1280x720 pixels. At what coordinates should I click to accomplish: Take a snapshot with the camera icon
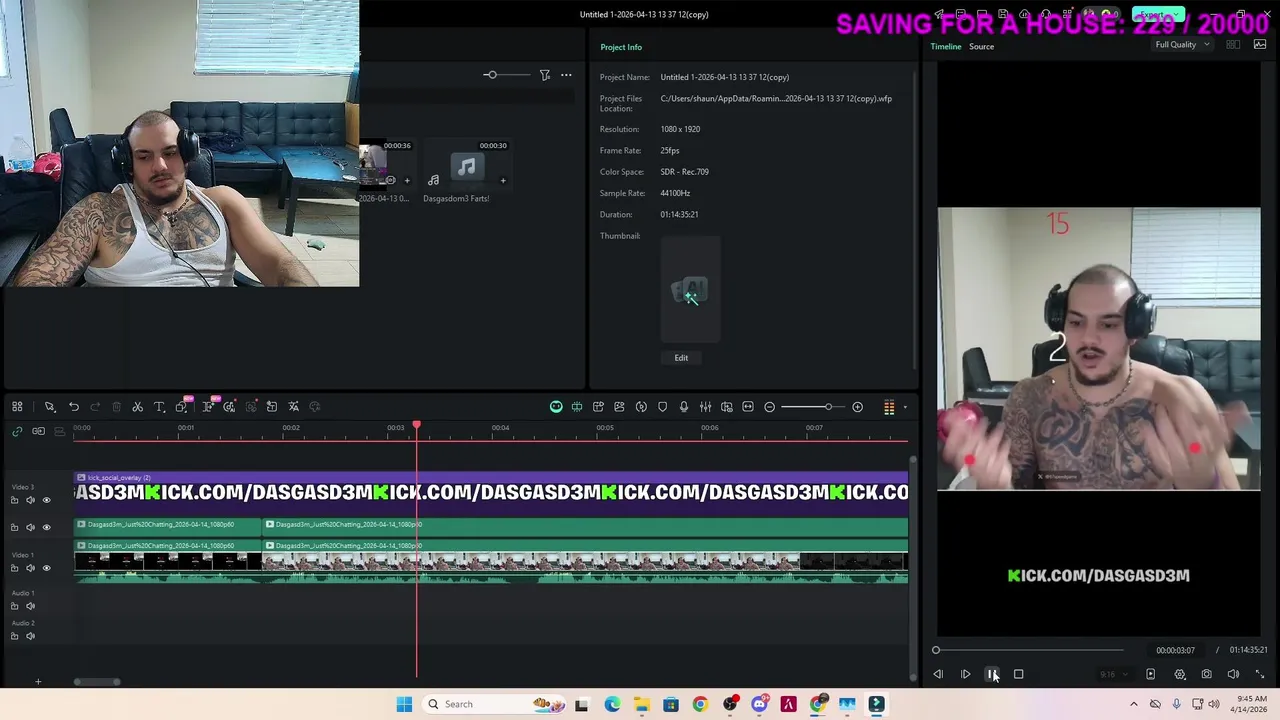(x=1206, y=674)
